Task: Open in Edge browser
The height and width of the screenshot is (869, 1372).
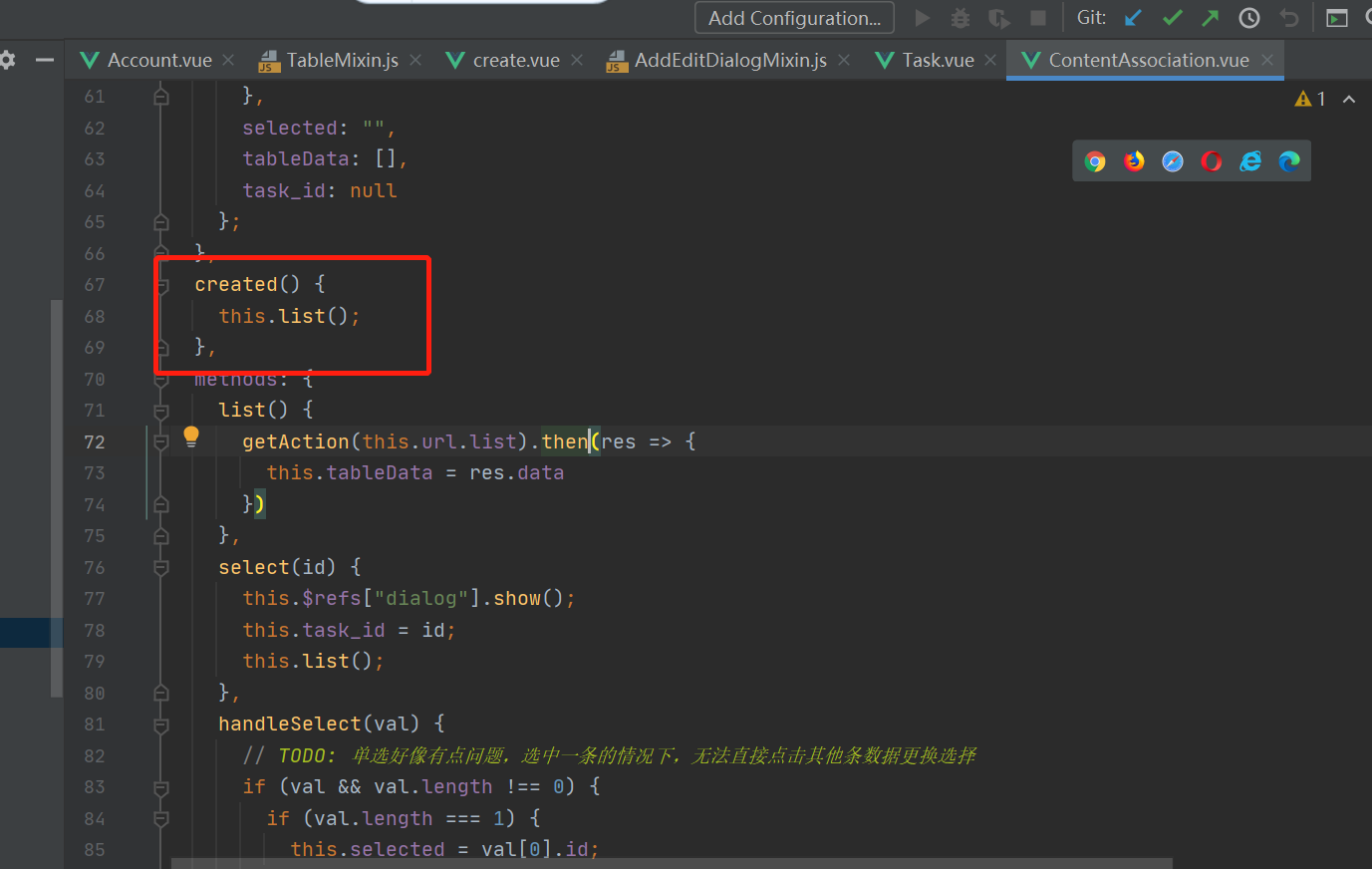Action: click(1289, 161)
